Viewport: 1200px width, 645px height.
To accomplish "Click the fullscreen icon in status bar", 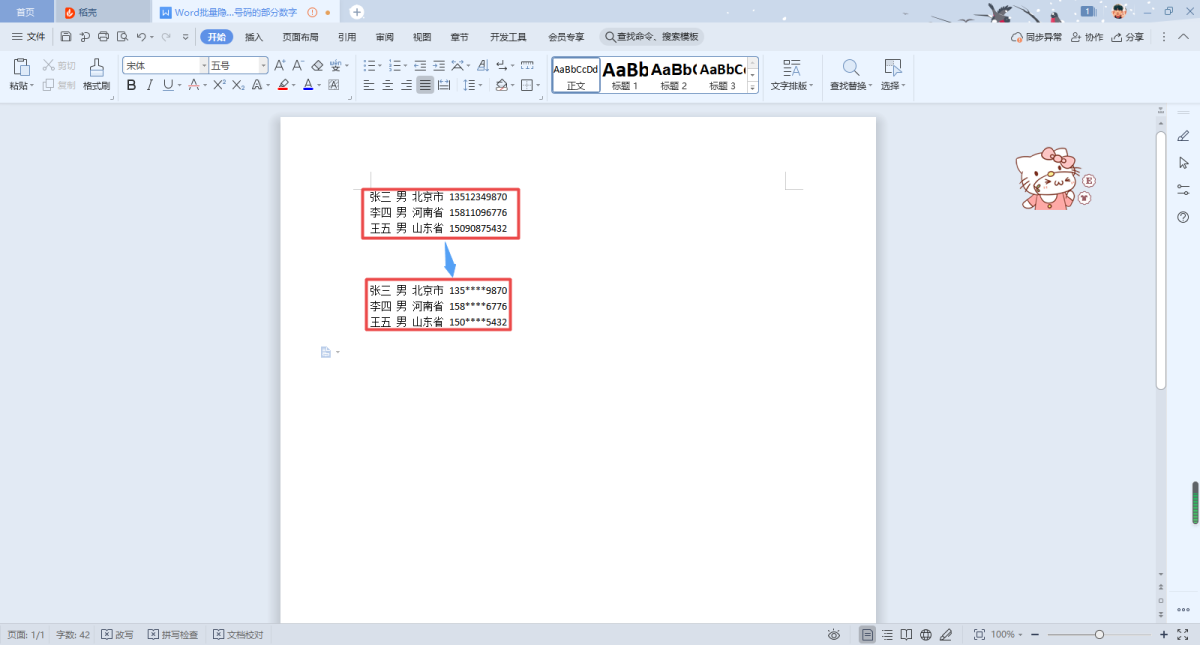I will (1182, 635).
